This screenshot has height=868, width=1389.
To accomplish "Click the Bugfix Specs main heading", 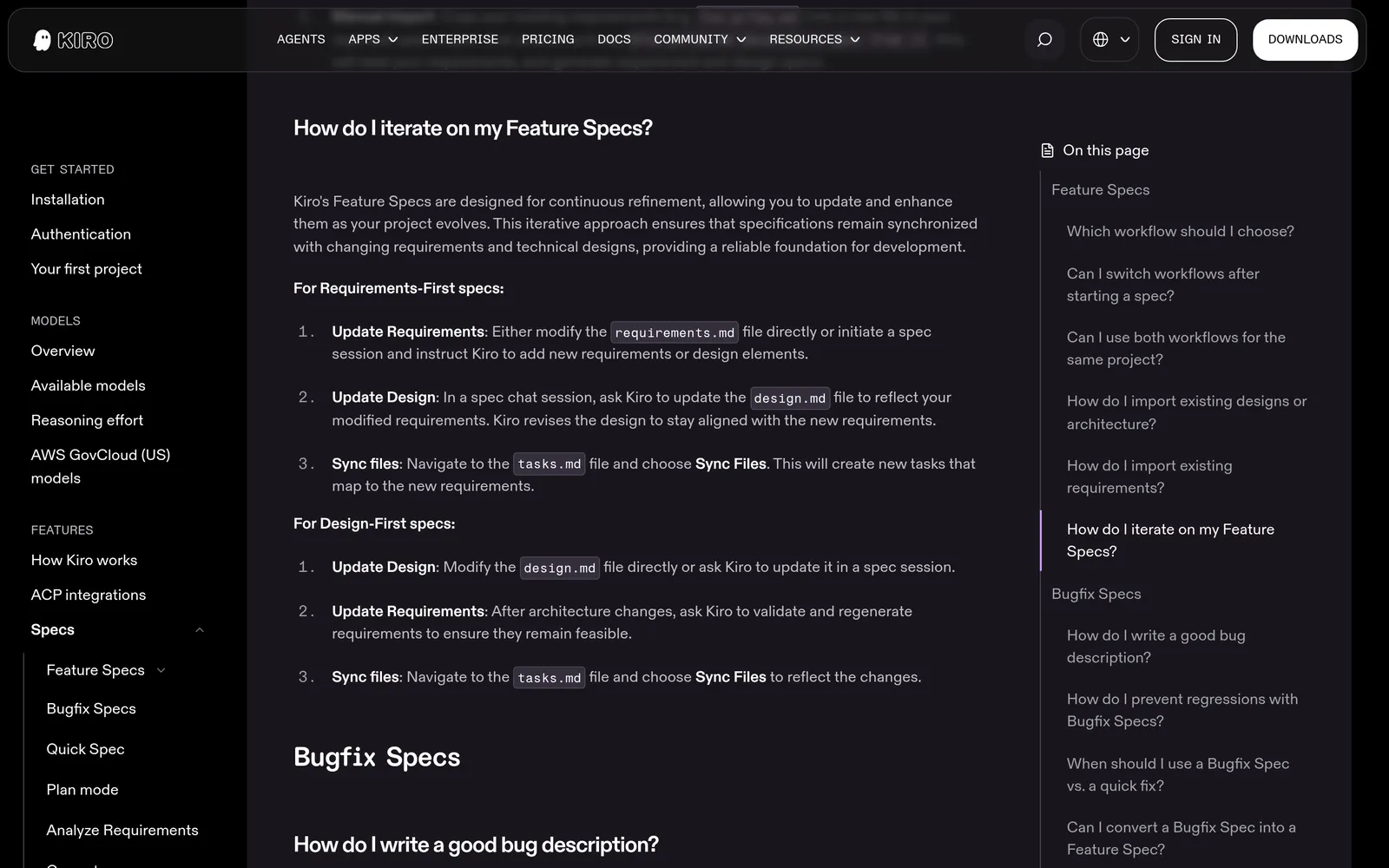I will pyautogui.click(x=377, y=757).
